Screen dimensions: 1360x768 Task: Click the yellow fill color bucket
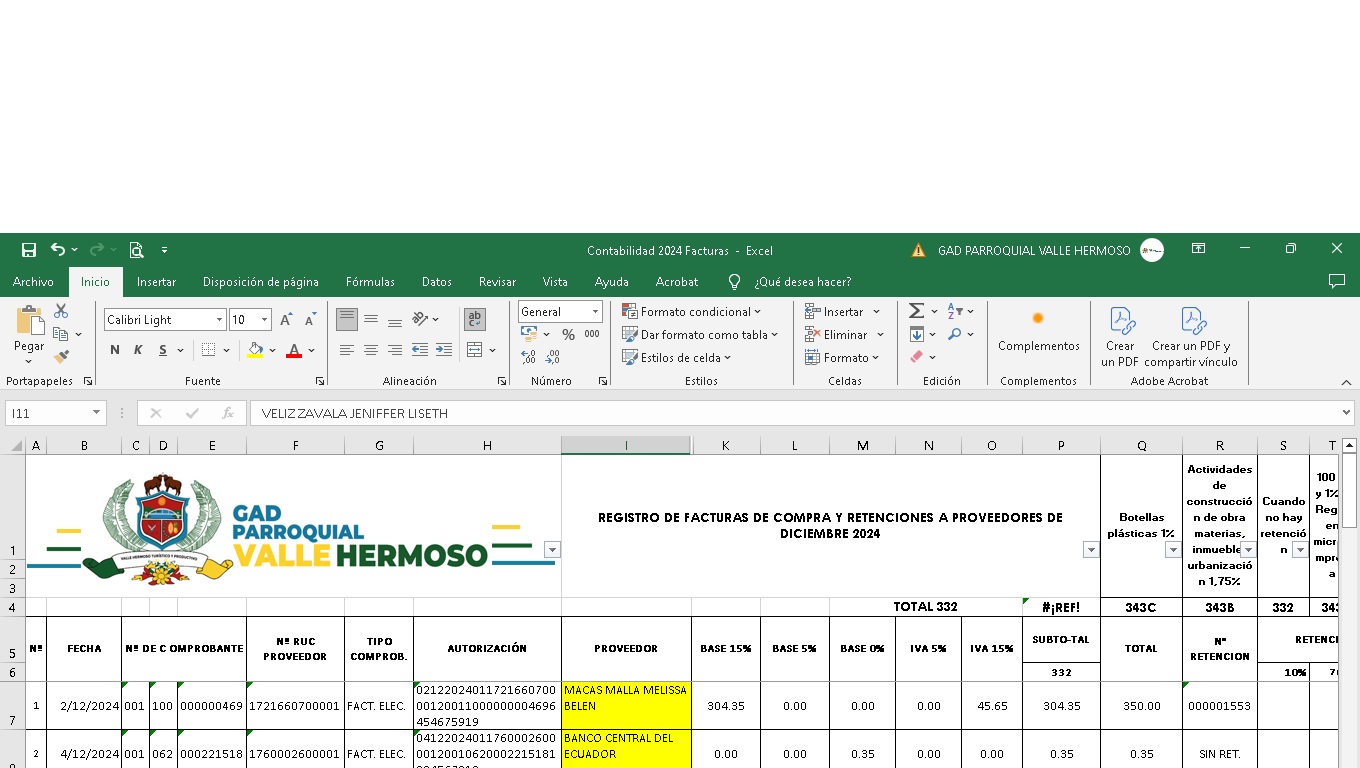255,350
